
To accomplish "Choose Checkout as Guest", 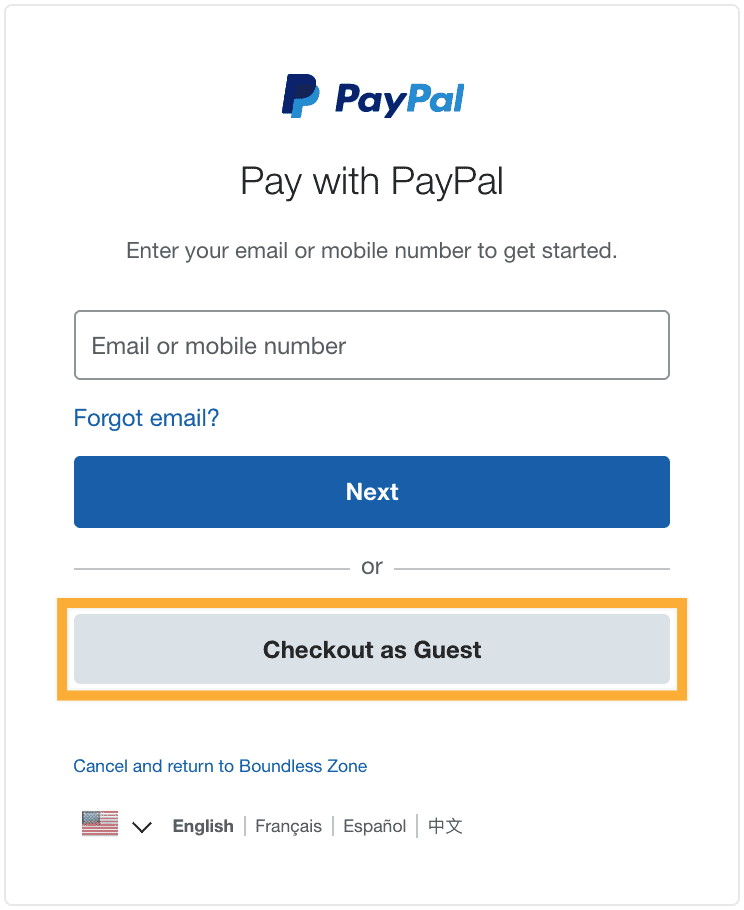I will [371, 650].
